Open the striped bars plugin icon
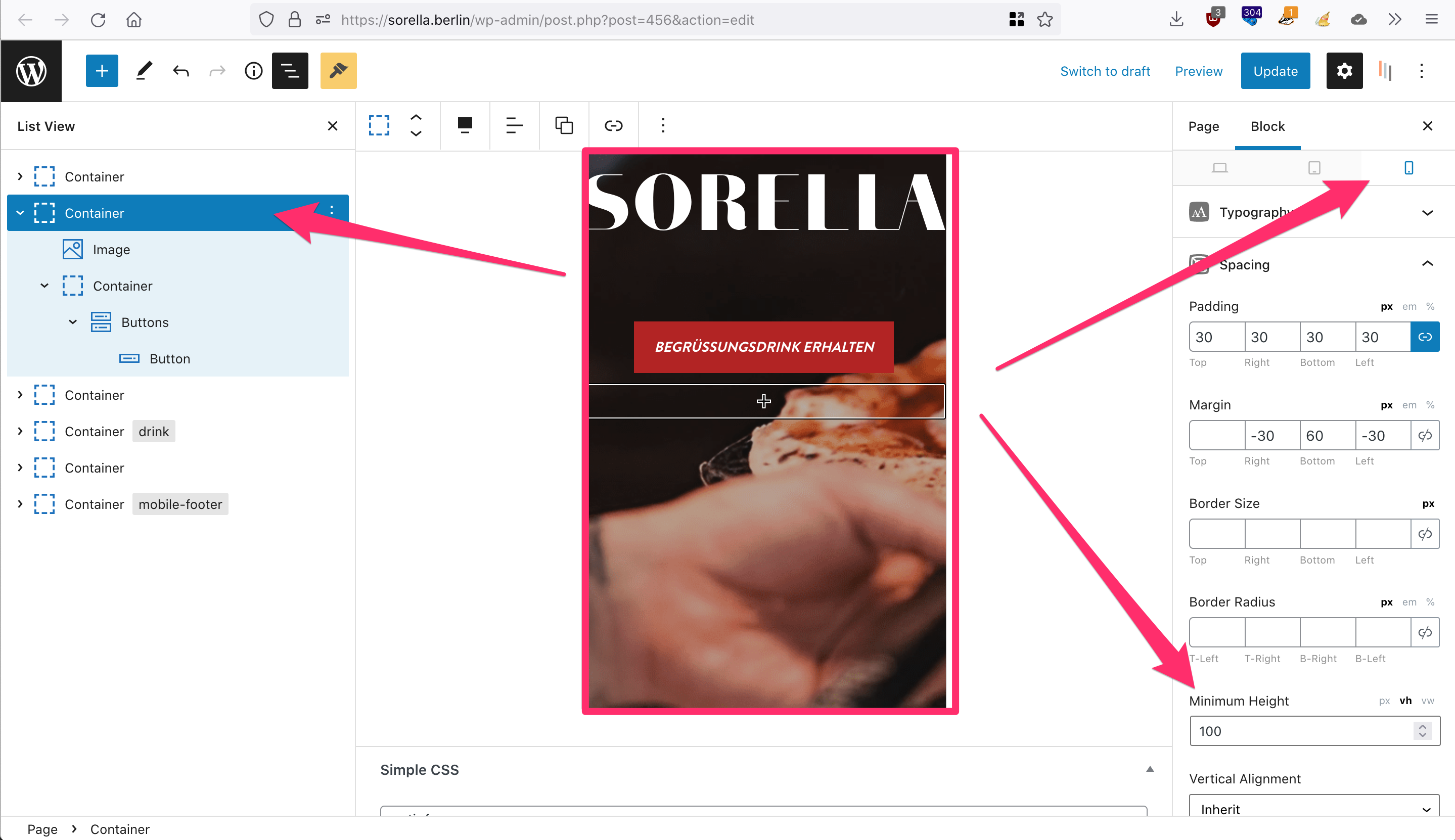This screenshot has width=1455, height=840. (1386, 71)
